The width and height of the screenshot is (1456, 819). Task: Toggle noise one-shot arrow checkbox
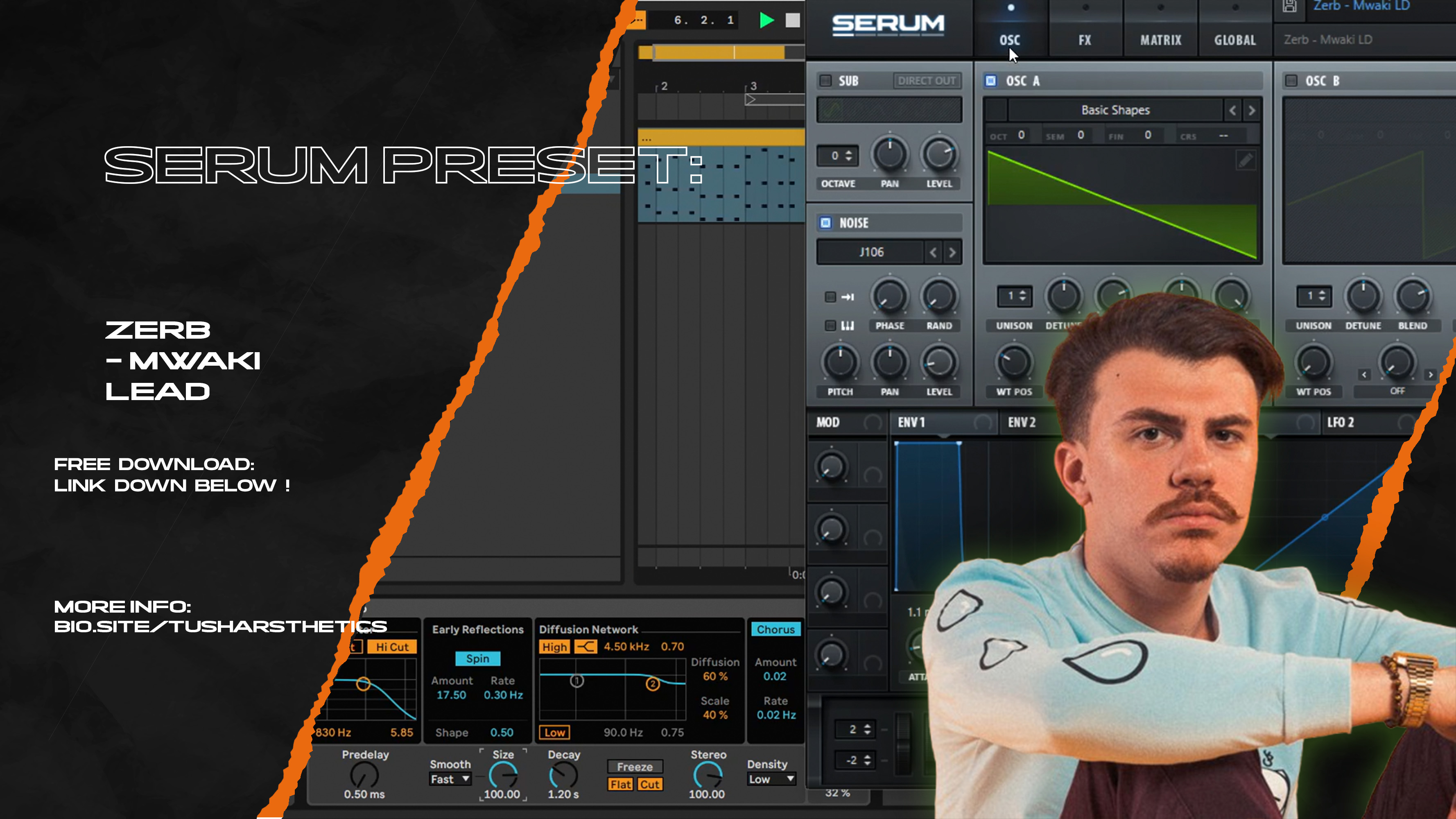pos(830,297)
